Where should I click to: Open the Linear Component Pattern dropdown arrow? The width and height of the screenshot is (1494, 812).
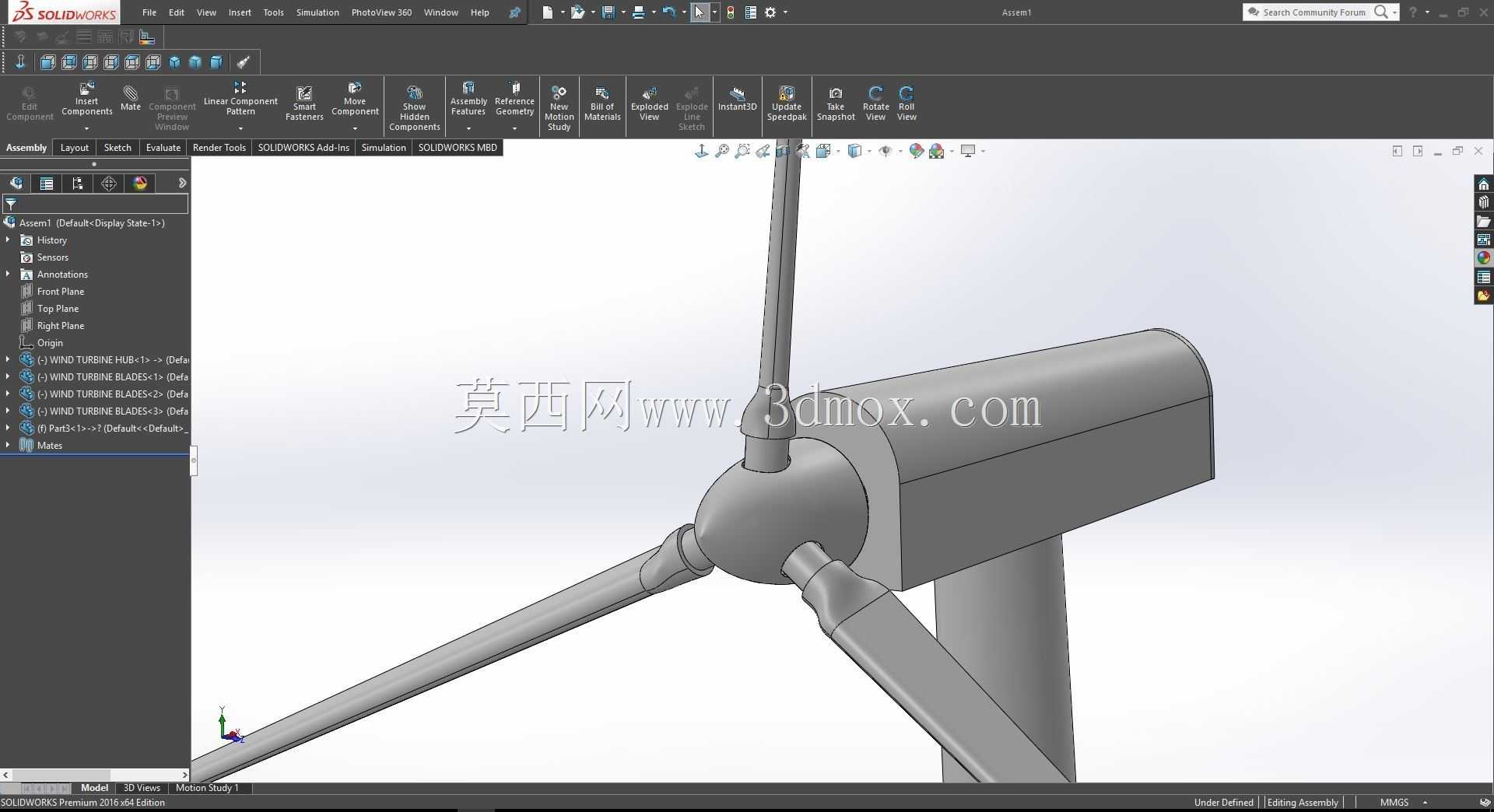[240, 128]
